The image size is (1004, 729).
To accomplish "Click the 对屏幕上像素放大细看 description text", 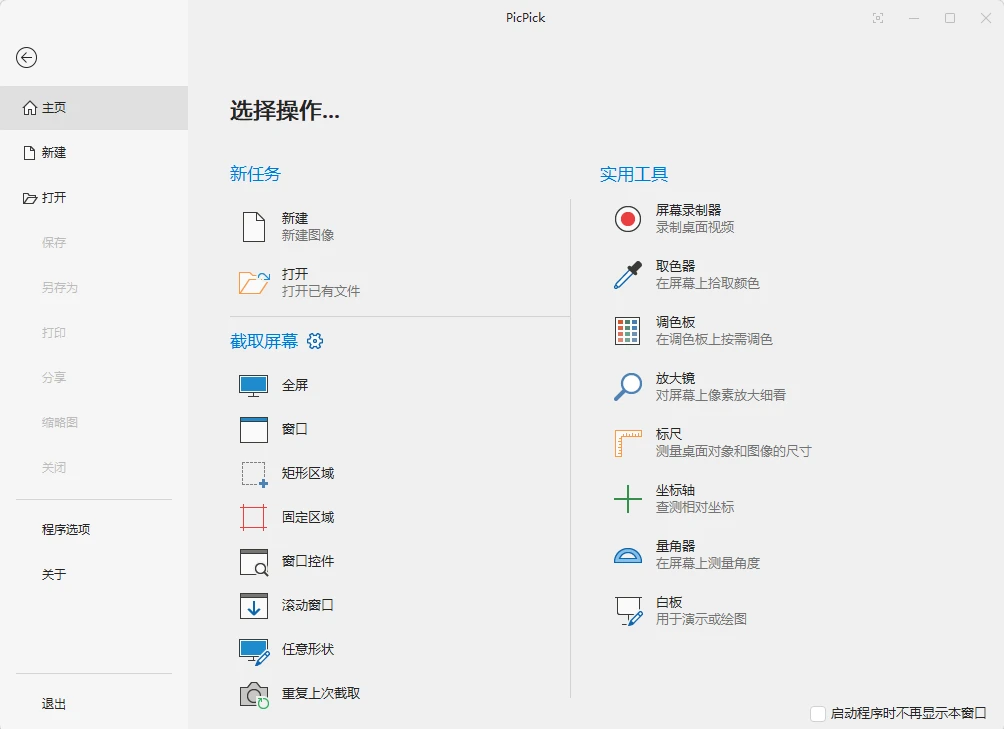I will 720,396.
